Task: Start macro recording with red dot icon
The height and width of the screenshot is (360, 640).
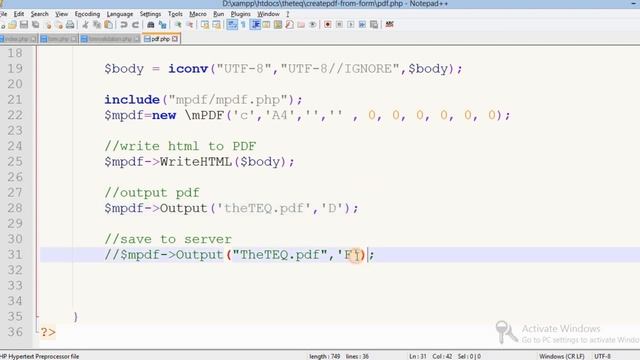Action: pos(327,25)
